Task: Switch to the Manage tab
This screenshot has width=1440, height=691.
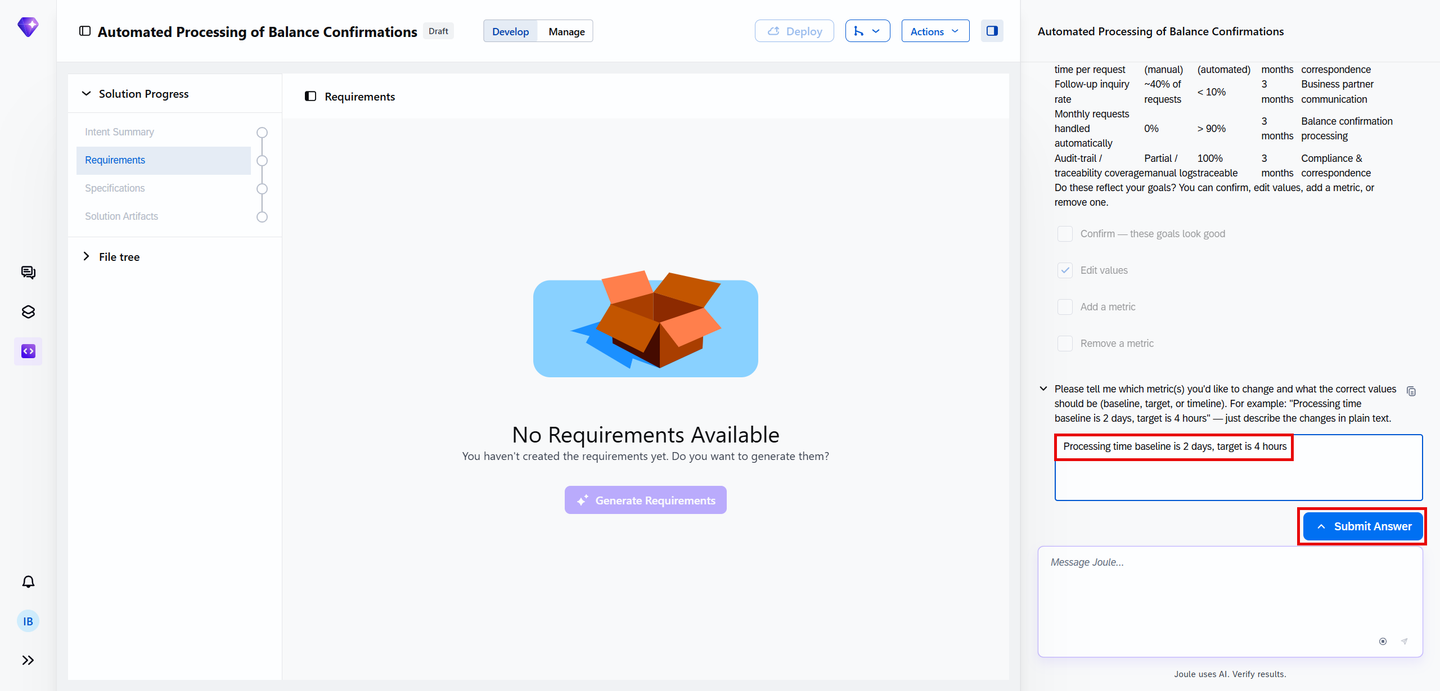Action: pyautogui.click(x=566, y=31)
